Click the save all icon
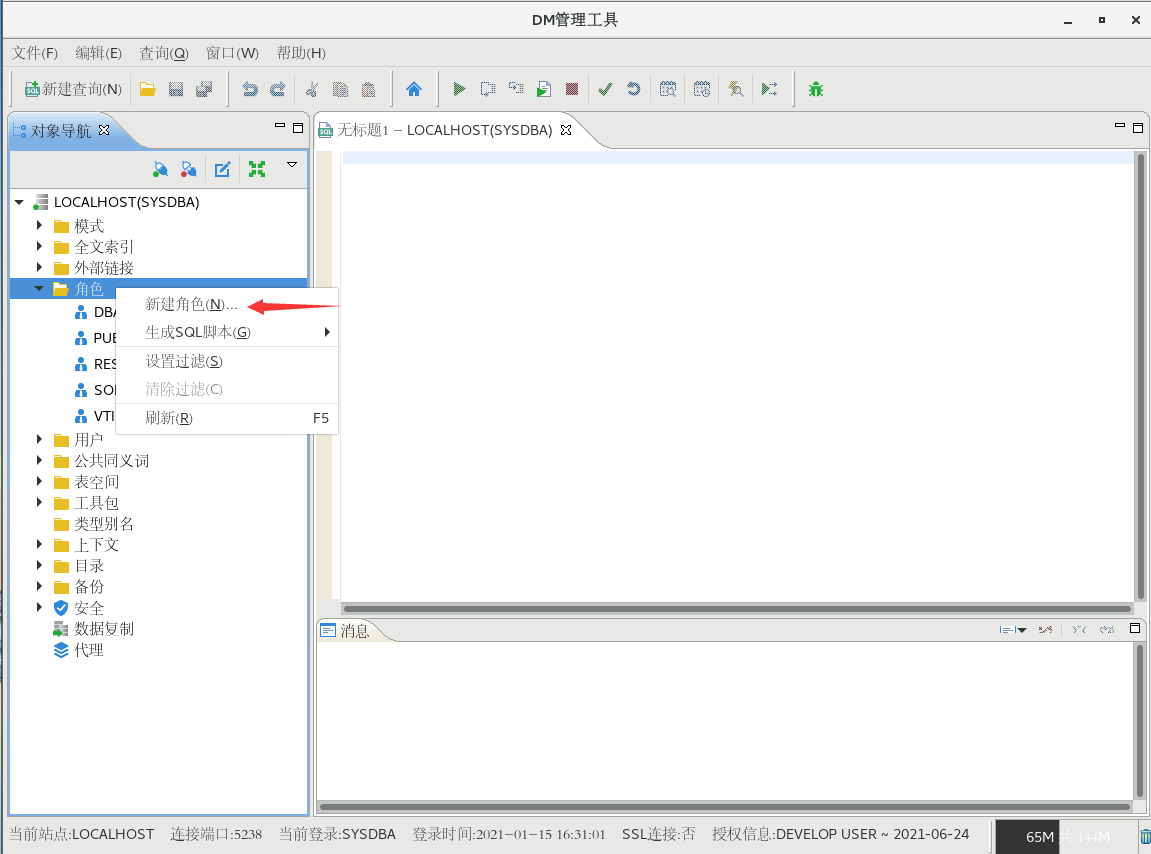This screenshot has width=1151, height=854. [204, 90]
